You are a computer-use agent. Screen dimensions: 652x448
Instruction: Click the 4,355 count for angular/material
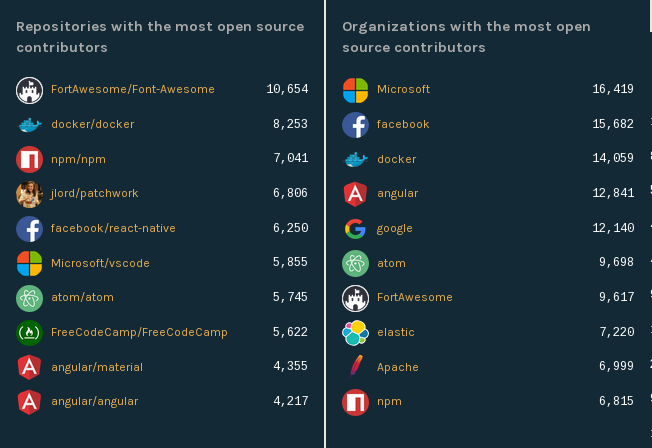point(291,366)
